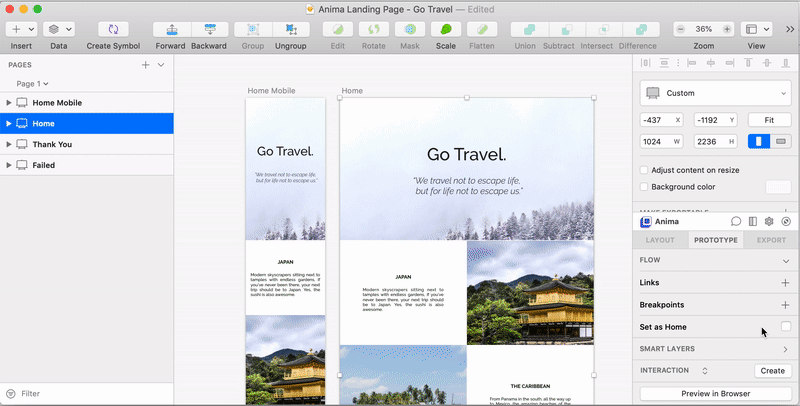The width and height of the screenshot is (800, 406).
Task: Click the Create Symbol toolbar icon
Action: (113, 30)
